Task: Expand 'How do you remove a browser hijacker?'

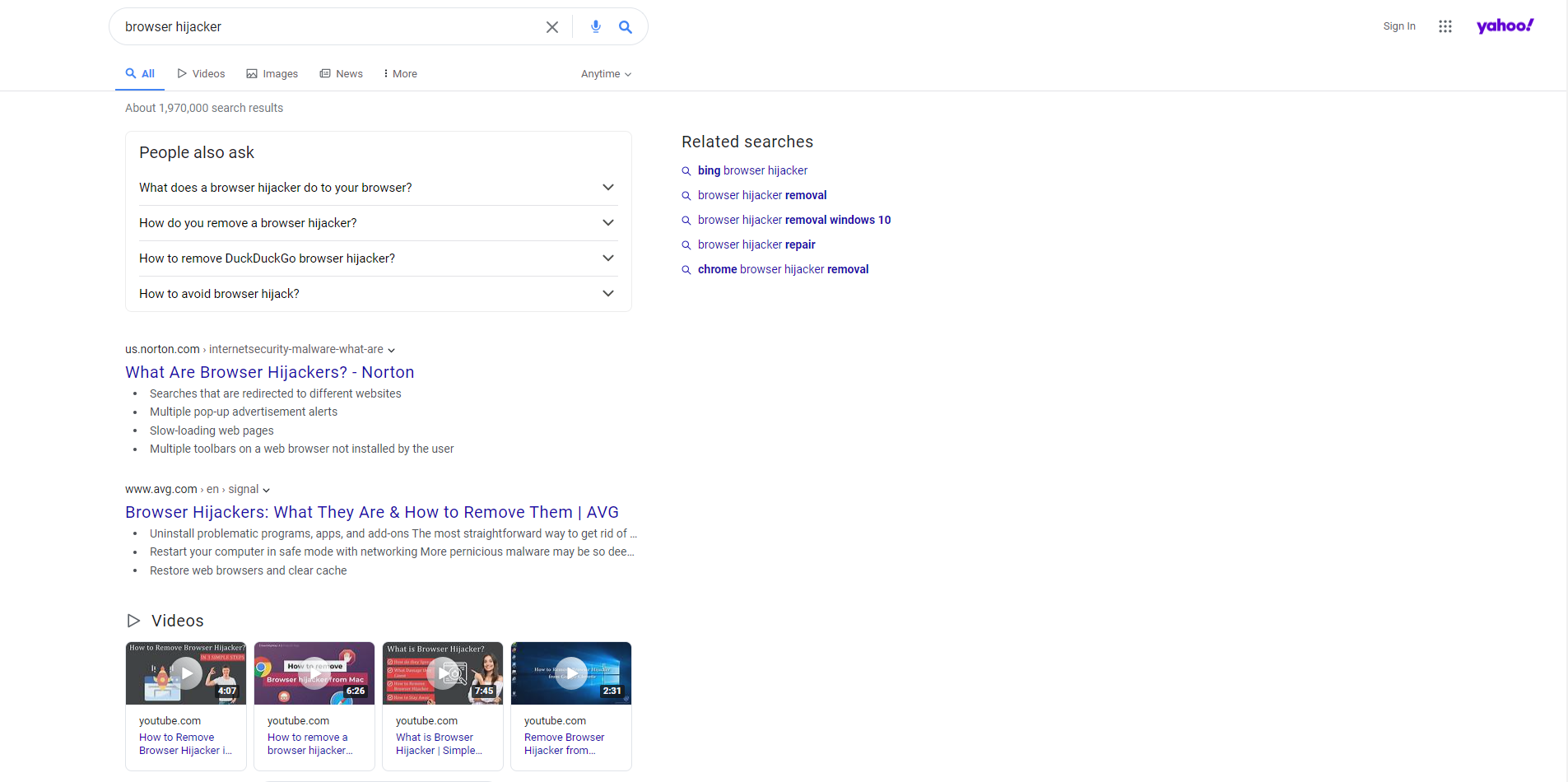Action: [x=379, y=223]
